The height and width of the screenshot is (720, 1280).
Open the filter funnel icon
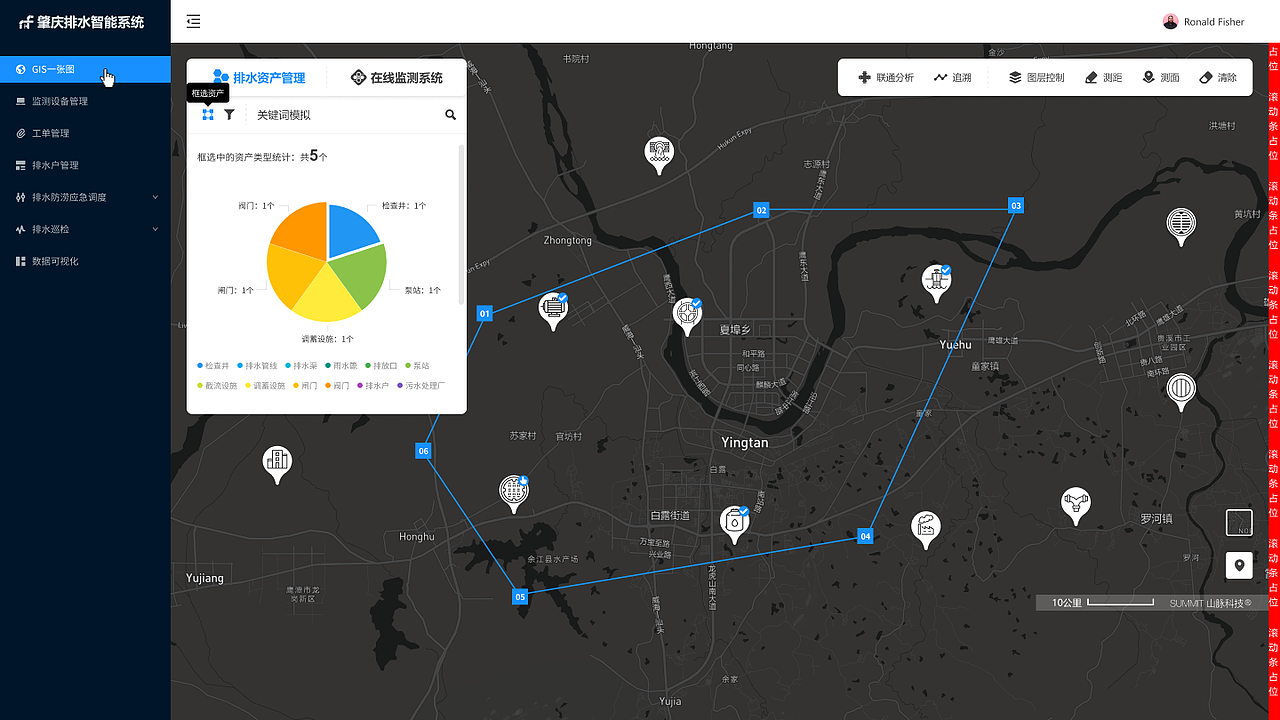coord(229,115)
